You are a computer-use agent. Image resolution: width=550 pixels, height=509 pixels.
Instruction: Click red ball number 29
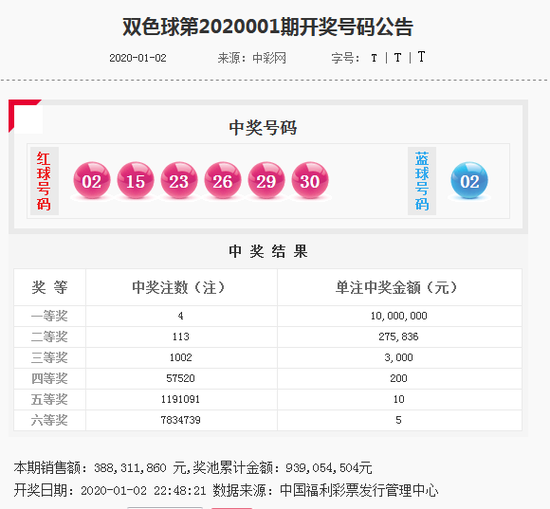[266, 180]
